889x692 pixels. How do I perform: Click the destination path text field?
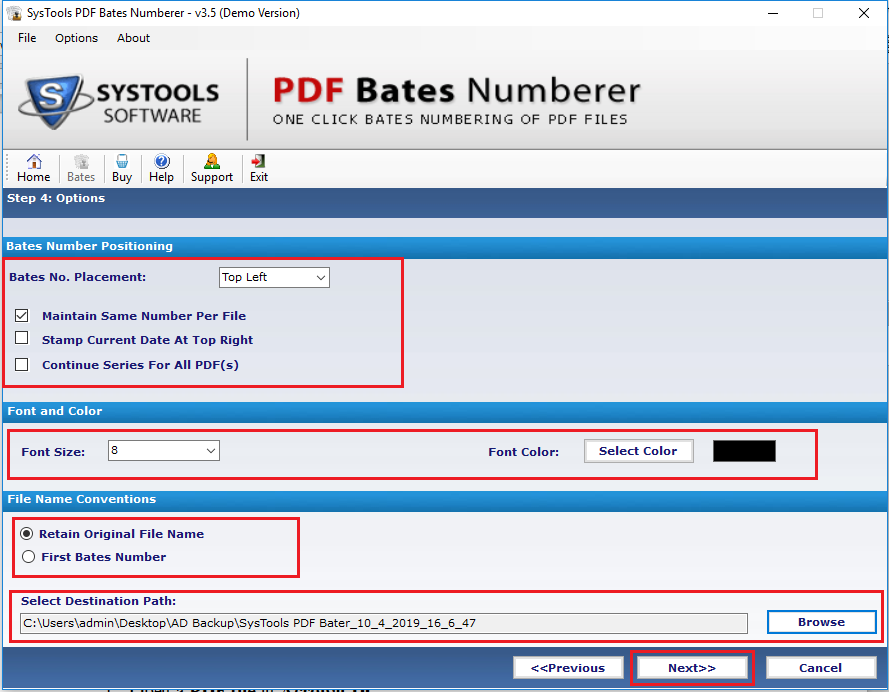tap(384, 623)
